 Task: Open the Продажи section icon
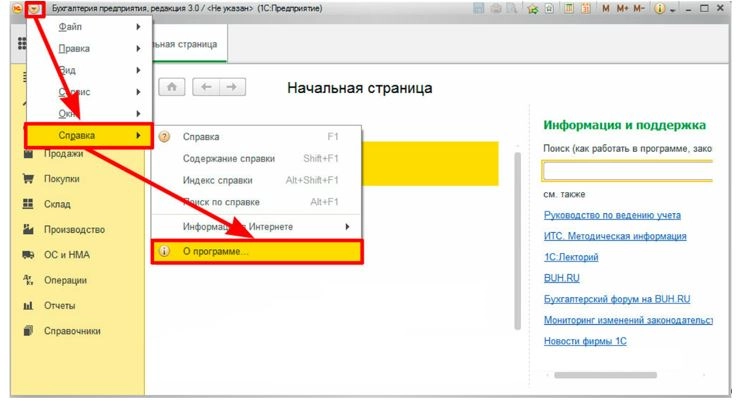[28, 154]
